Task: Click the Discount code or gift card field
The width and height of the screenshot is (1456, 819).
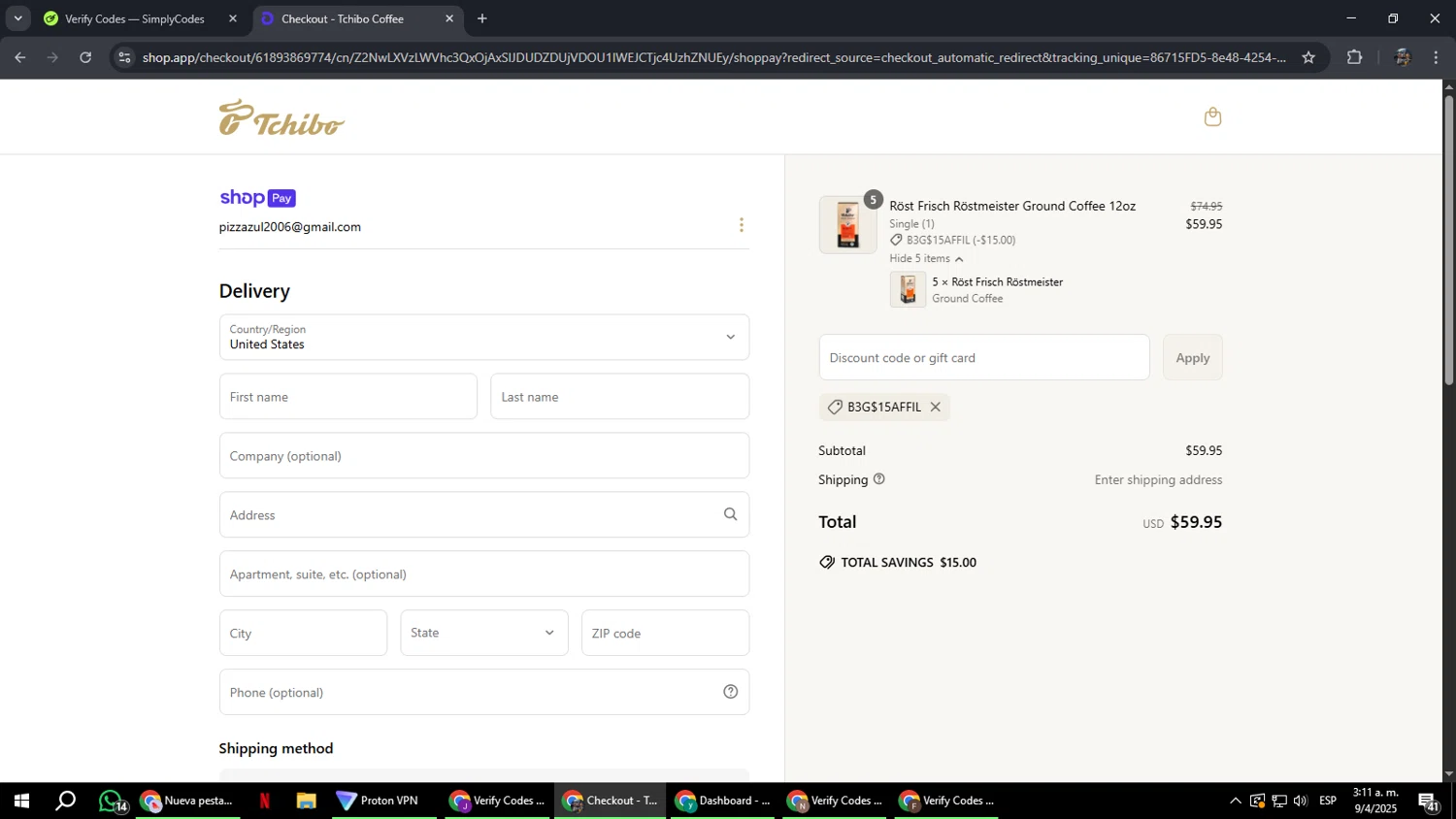Action: click(984, 357)
